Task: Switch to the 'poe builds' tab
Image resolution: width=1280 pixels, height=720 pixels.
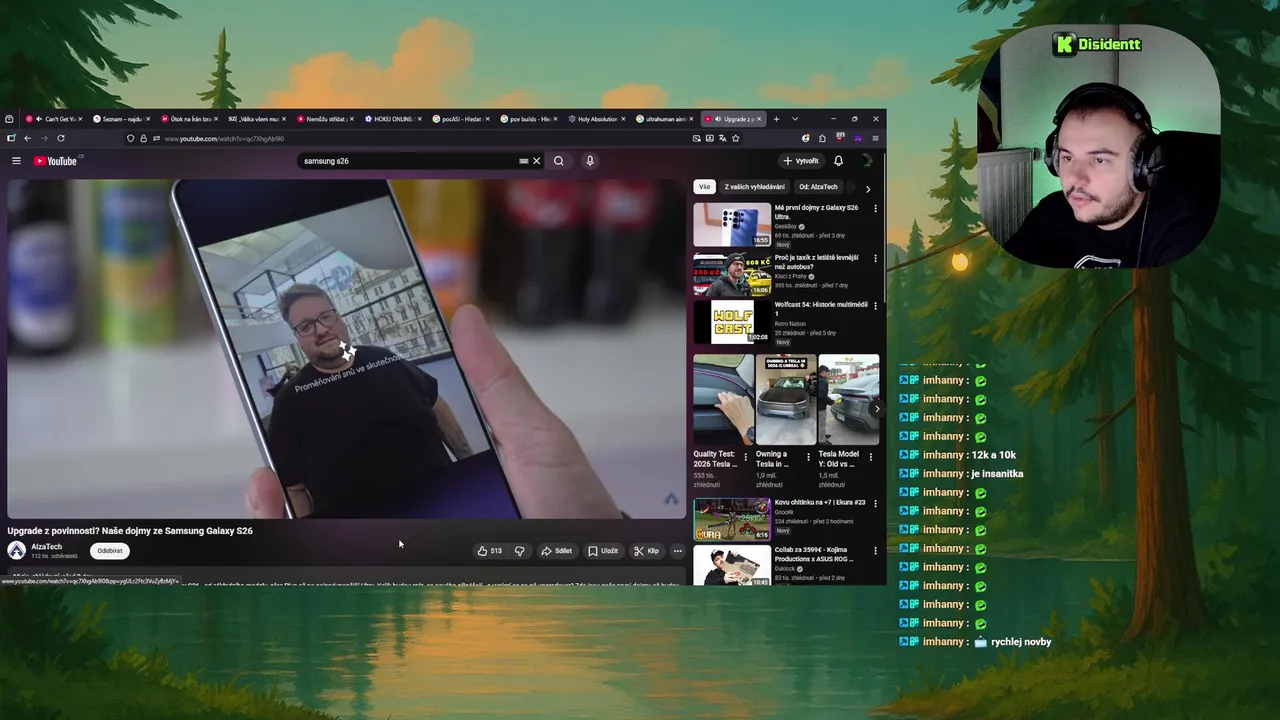Action: click(529, 119)
